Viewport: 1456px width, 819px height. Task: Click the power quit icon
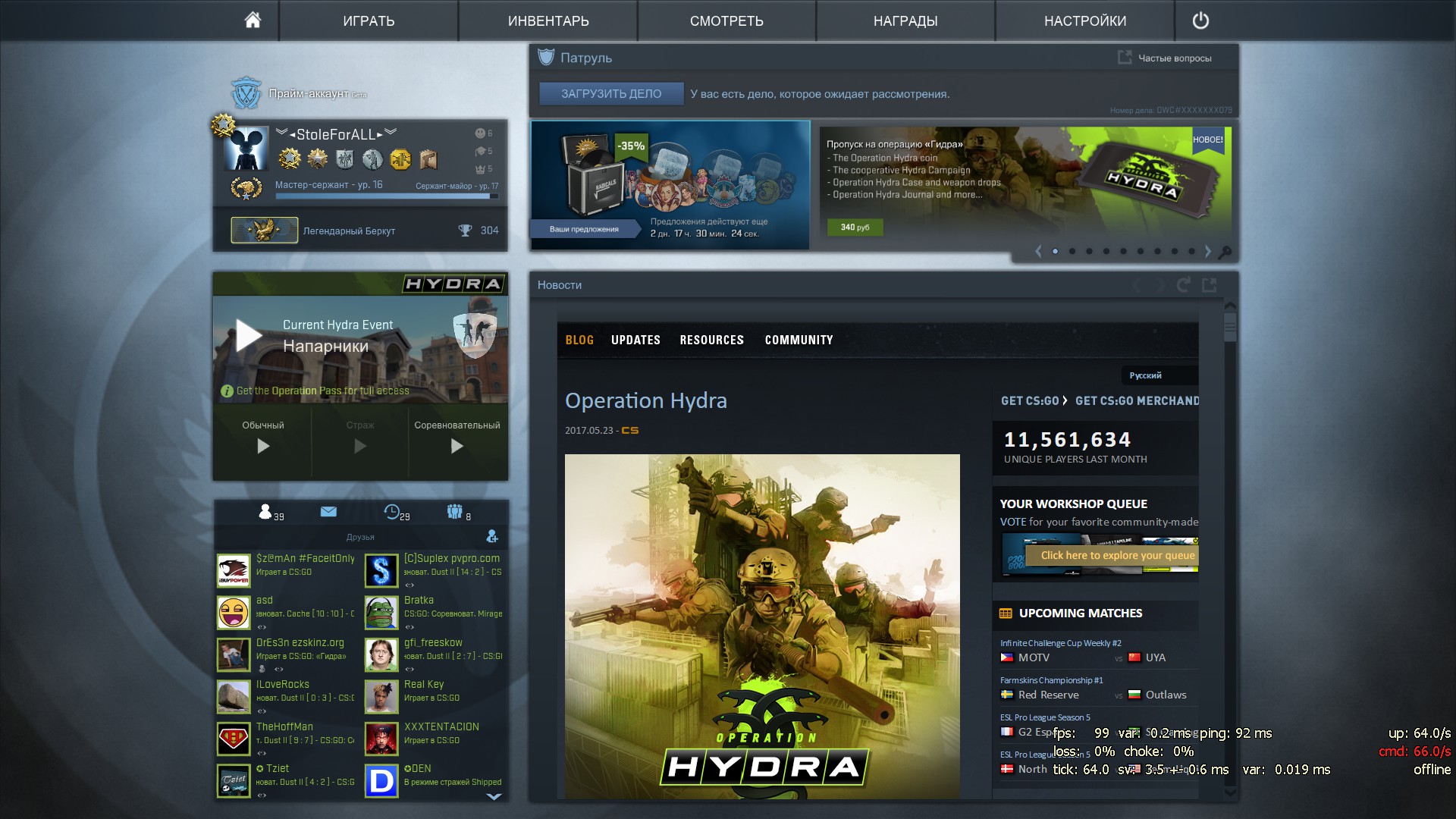click(x=1200, y=20)
